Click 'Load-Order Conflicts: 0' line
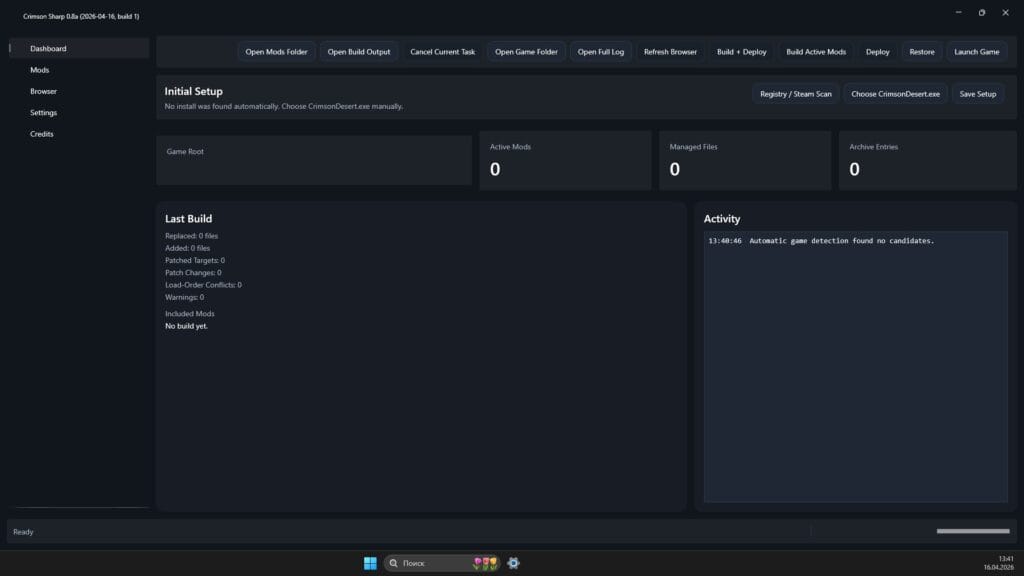 click(x=203, y=285)
